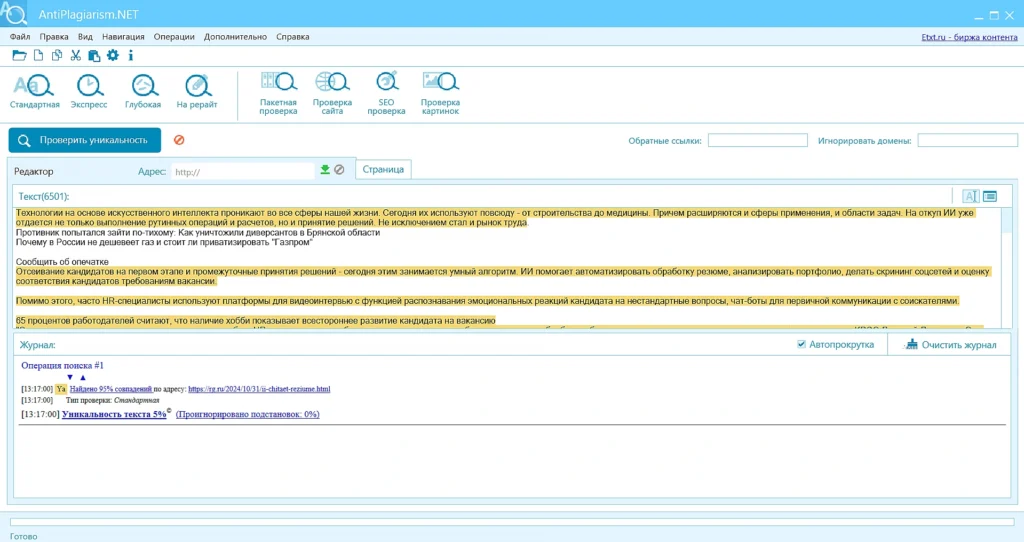The width and height of the screenshot is (1024, 542).
Task: Open the Справка menu
Action: point(293,37)
